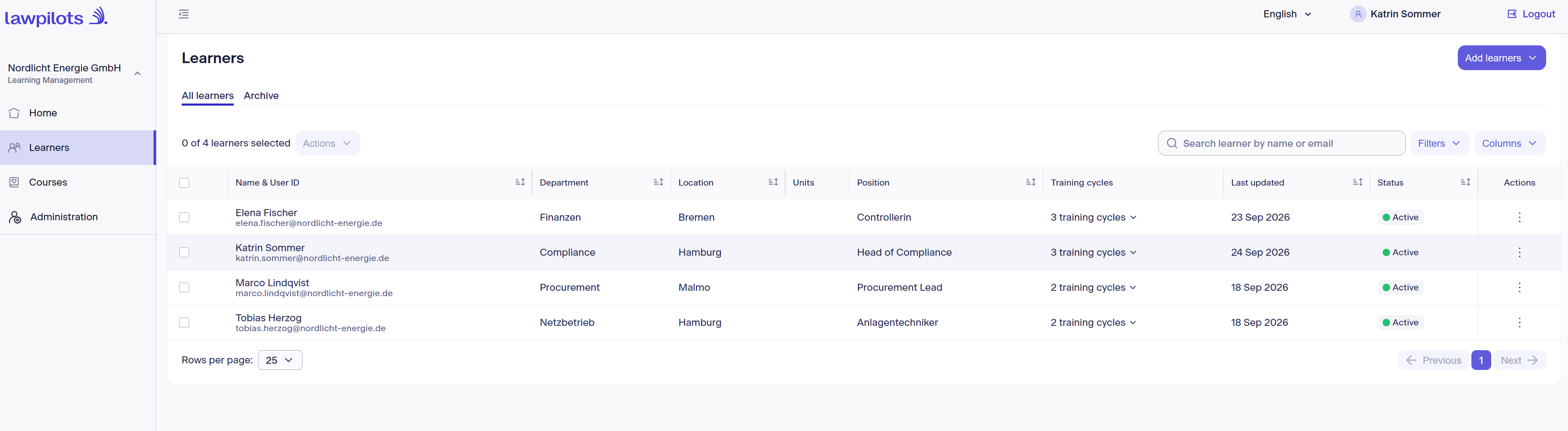Screen dimensions: 1568x431
Task: Open the Rows per page dropdown
Action: [x=280, y=360]
